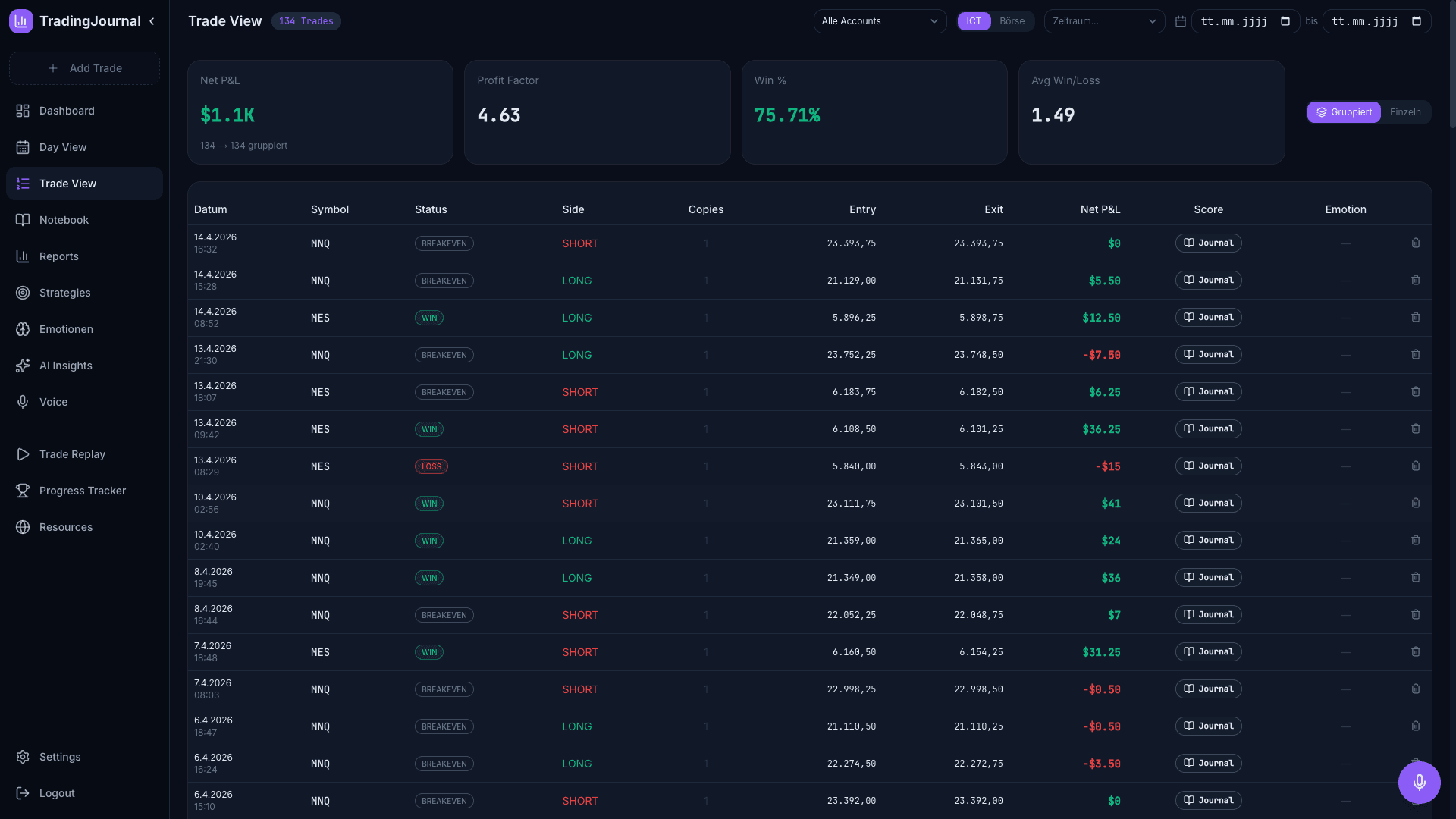Click the AI Insights sparkle icon
Viewport: 1456px width, 819px height.
click(x=23, y=366)
